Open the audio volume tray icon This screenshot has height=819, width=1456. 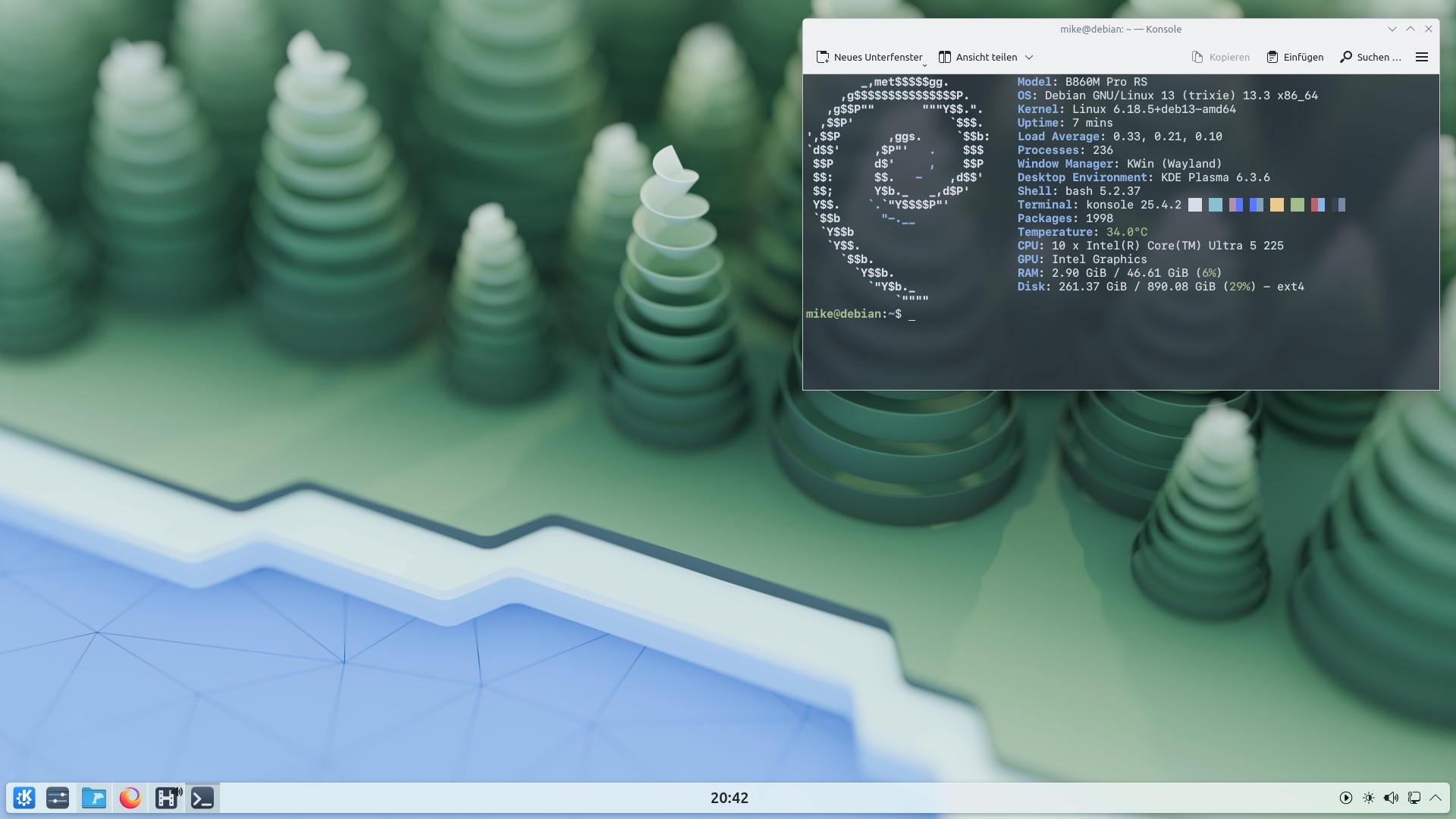coord(1391,798)
